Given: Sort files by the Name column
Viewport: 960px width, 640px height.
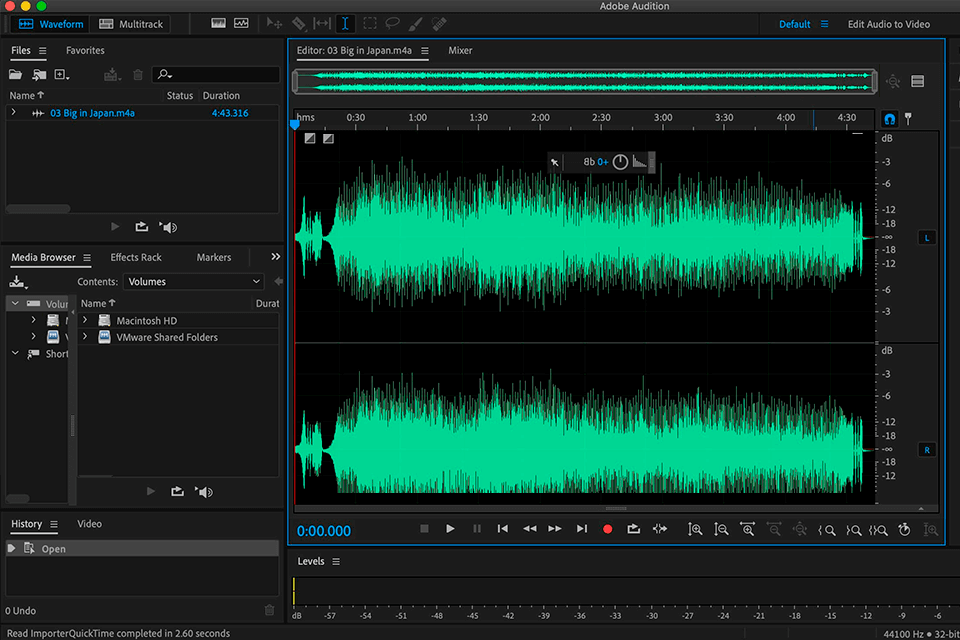Looking at the screenshot, I should (26, 96).
